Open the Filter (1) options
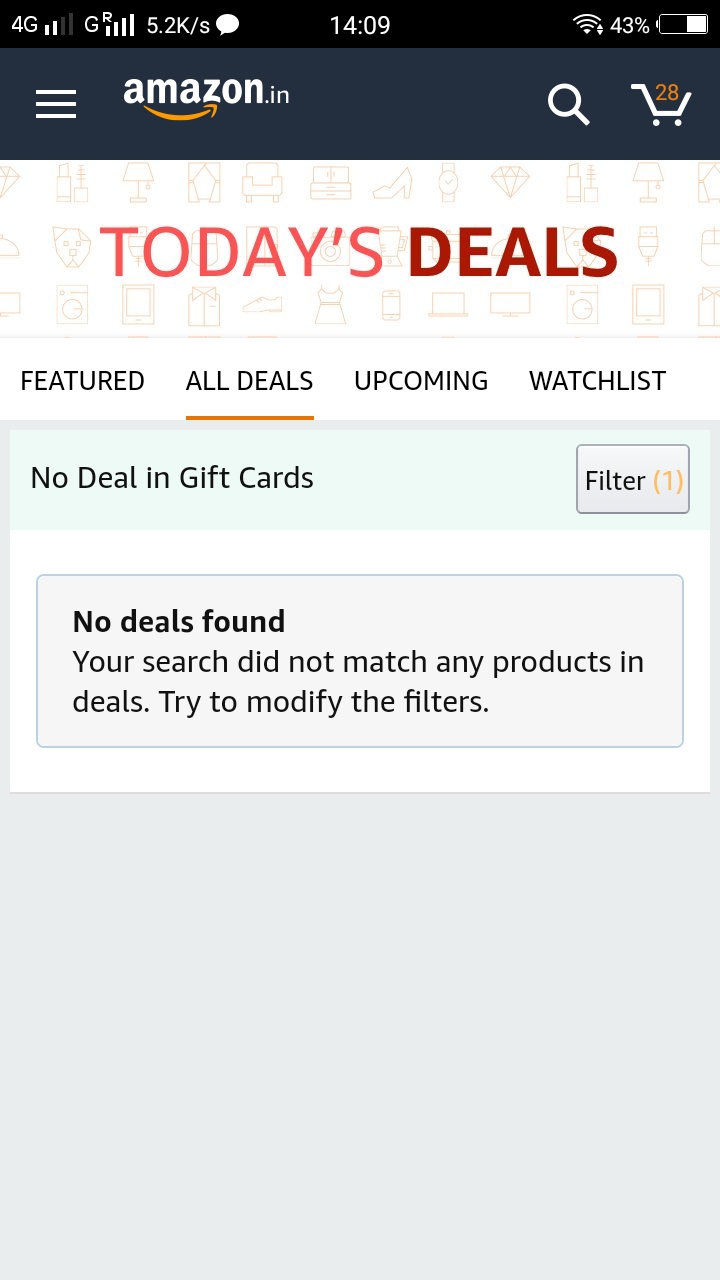The height and width of the screenshot is (1280, 720). tap(633, 480)
